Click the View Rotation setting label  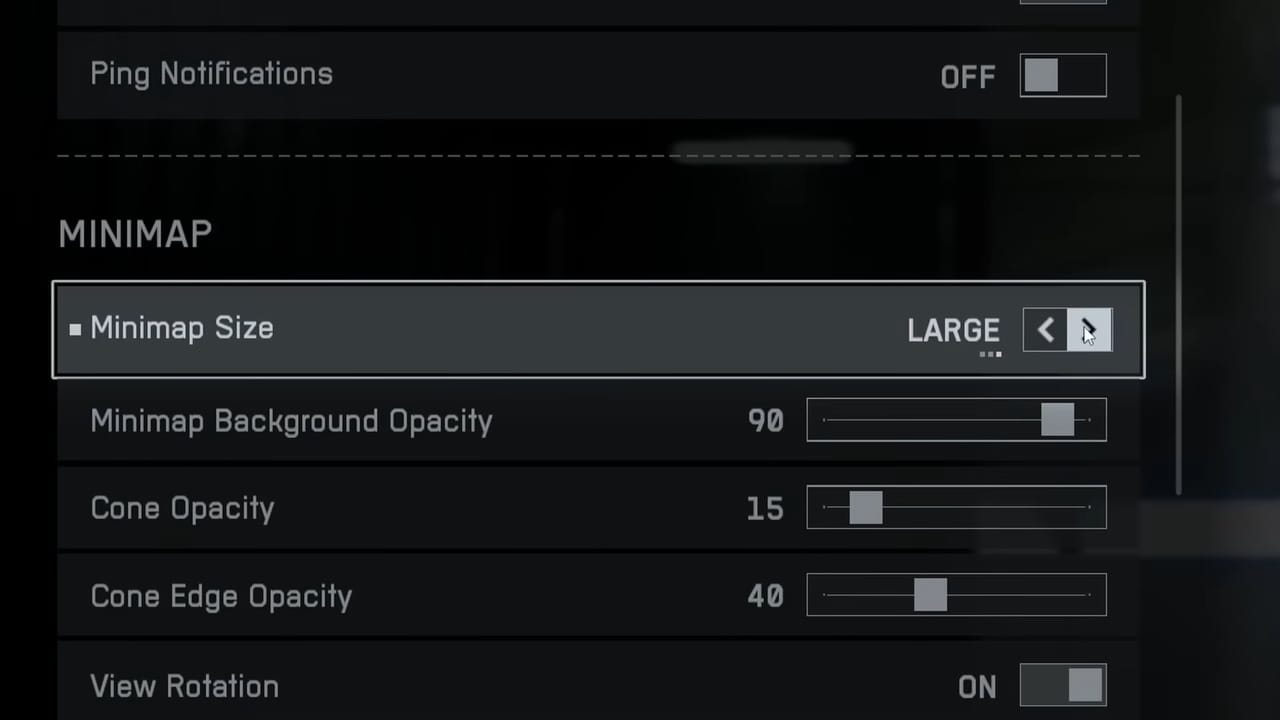click(184, 686)
